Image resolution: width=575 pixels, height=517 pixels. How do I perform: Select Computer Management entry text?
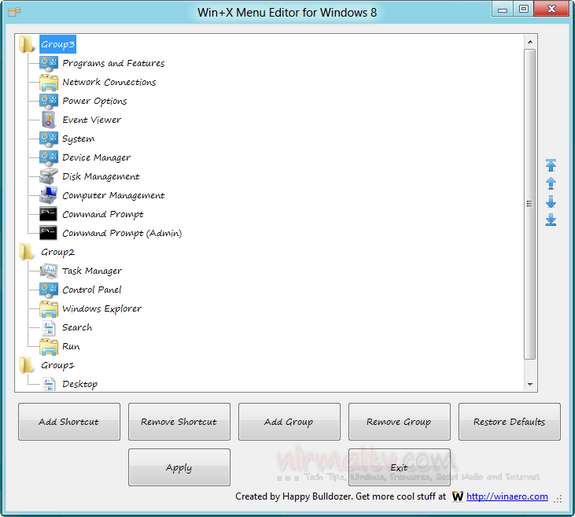(x=113, y=195)
